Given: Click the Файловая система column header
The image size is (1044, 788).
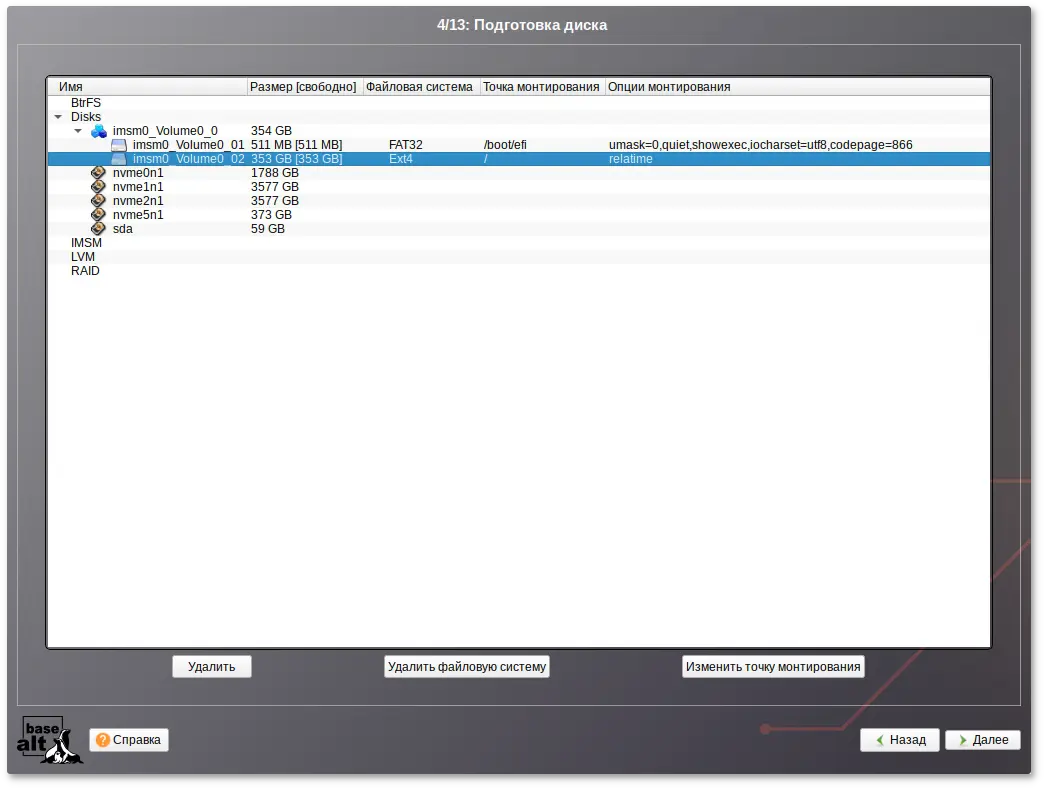Looking at the screenshot, I should [421, 87].
